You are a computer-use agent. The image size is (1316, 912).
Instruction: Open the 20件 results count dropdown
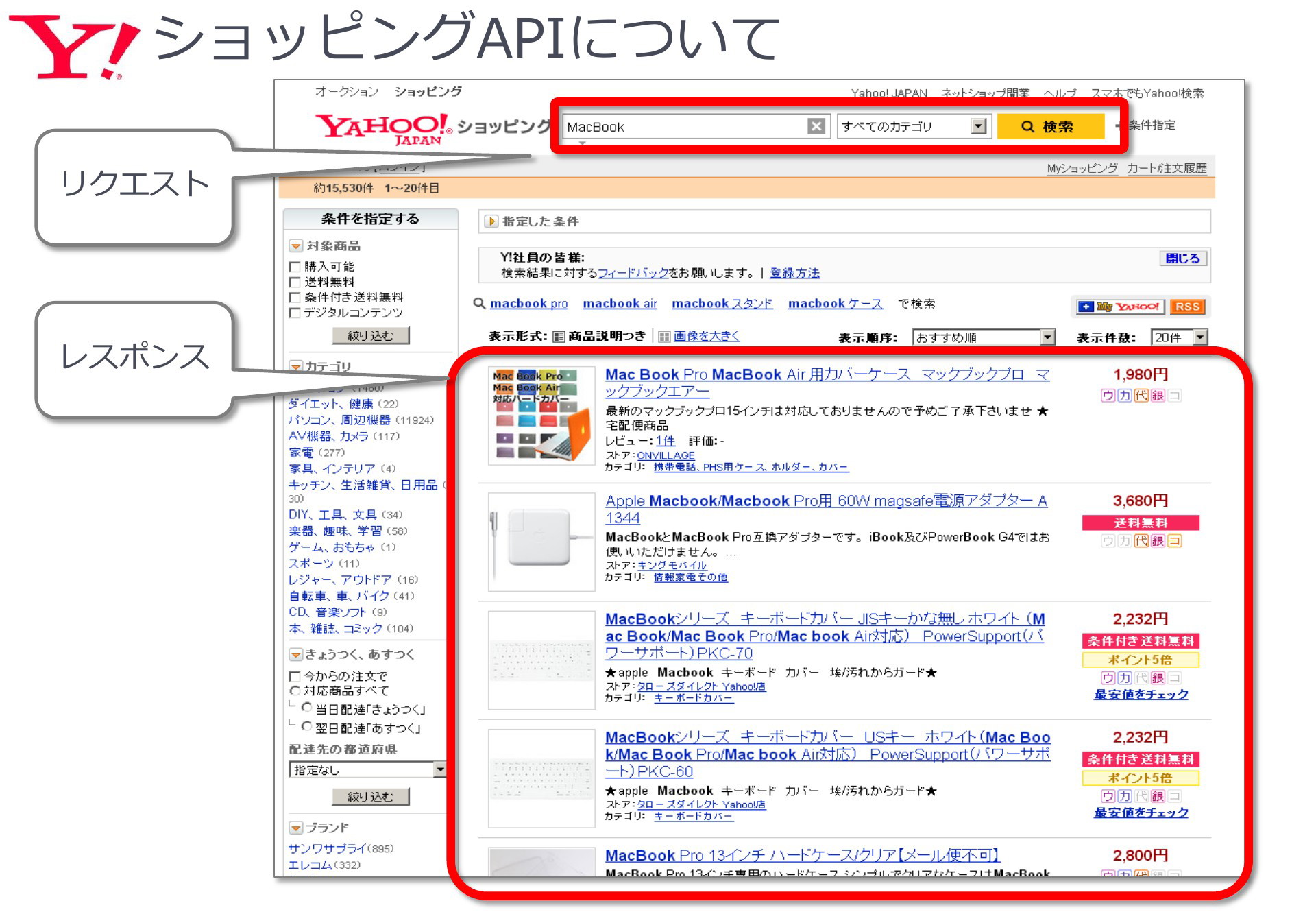(1179, 337)
